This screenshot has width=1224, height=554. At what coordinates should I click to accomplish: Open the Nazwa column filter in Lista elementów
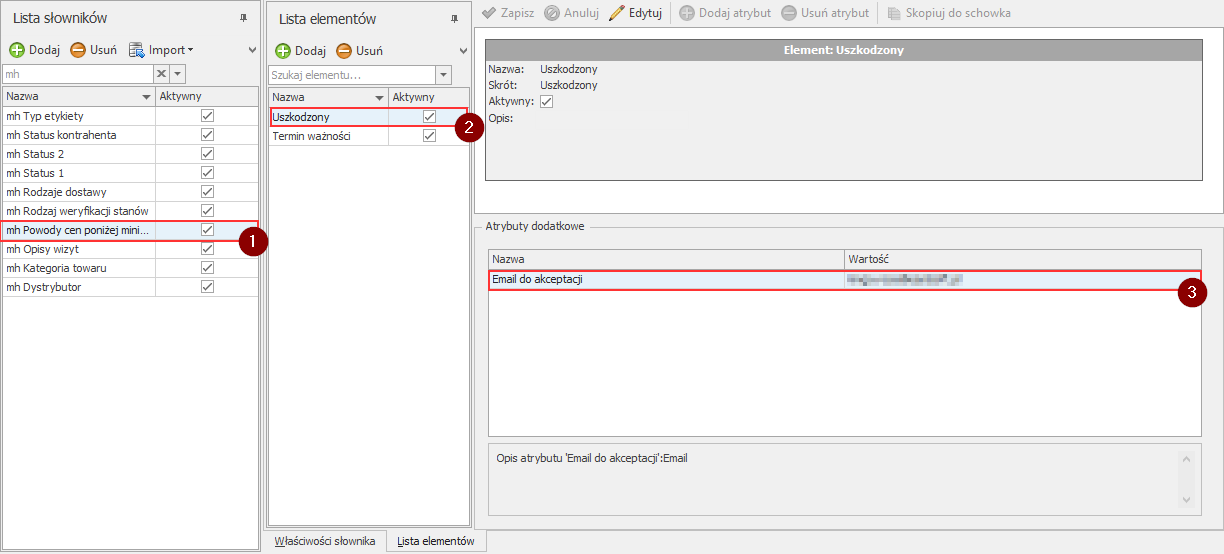pyautogui.click(x=379, y=98)
